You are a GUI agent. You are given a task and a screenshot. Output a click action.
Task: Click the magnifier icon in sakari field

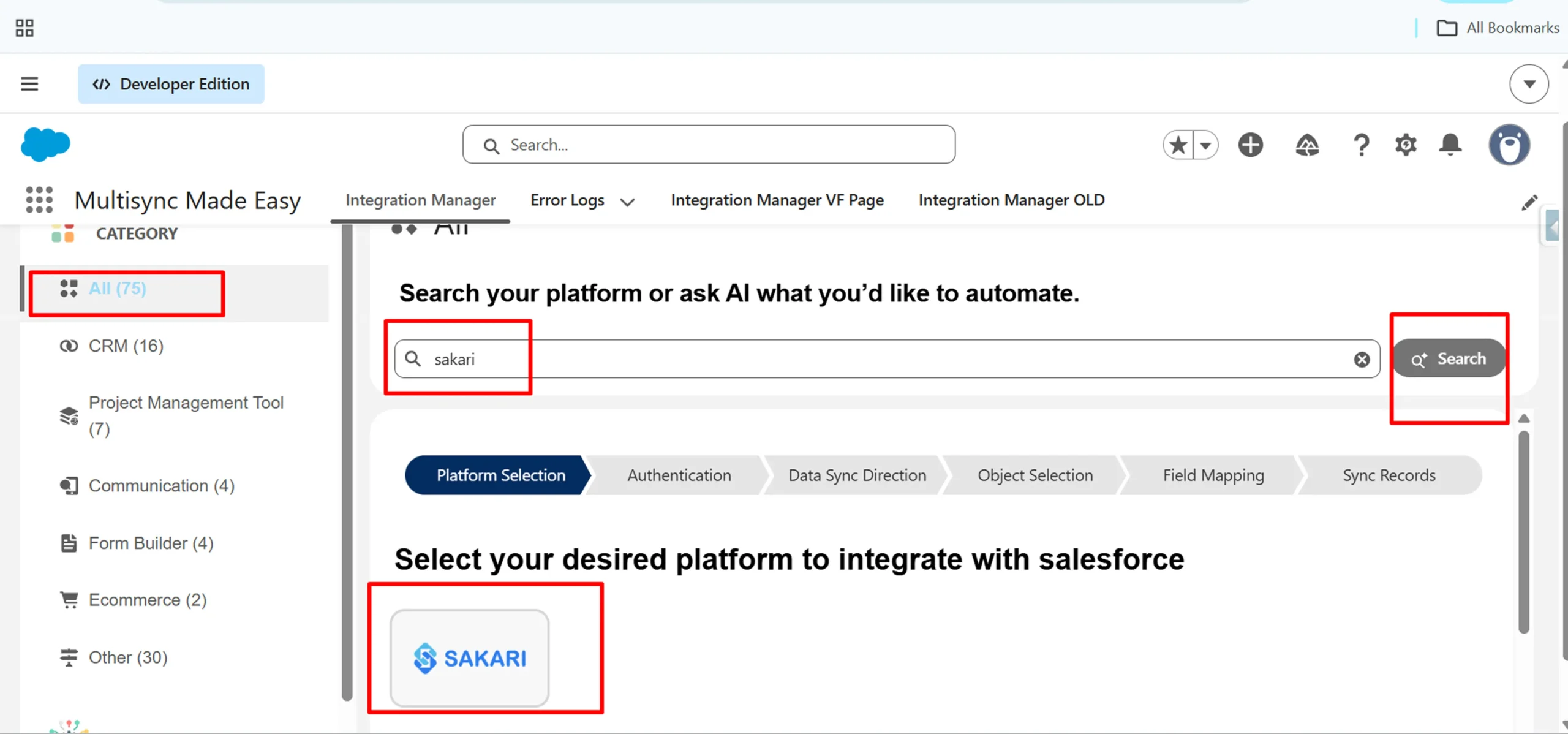click(413, 359)
